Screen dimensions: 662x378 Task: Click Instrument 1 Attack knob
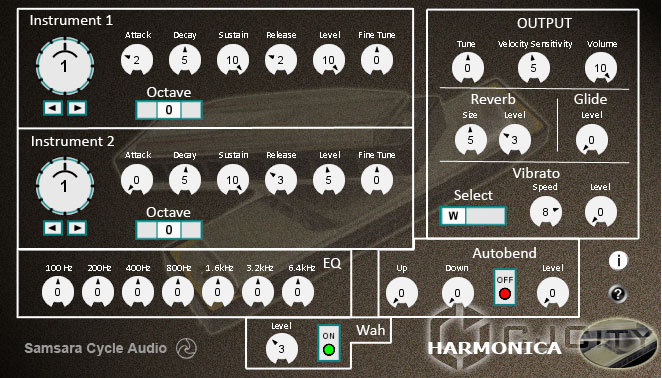tap(137, 60)
